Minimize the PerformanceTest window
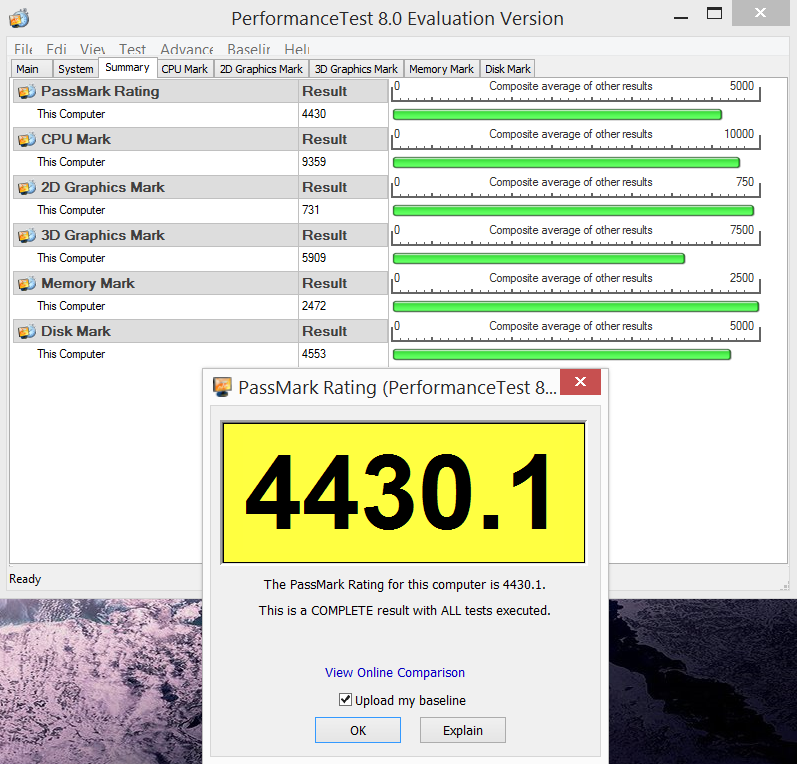This screenshot has height=764, width=797. [x=681, y=18]
